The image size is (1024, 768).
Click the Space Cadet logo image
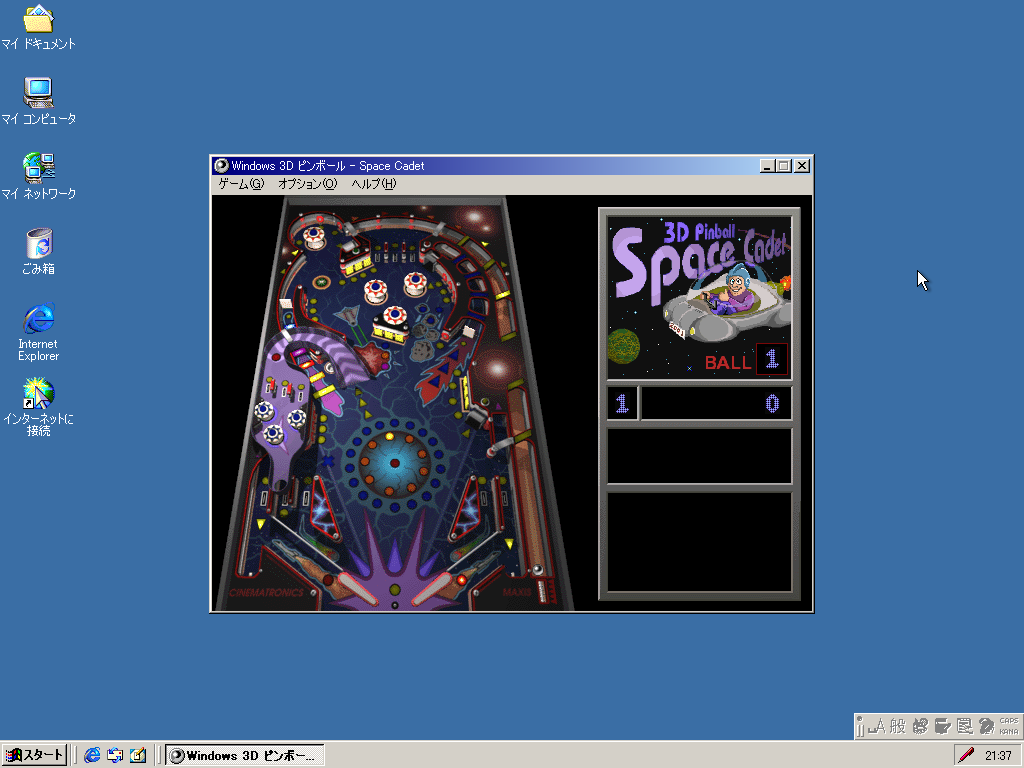click(699, 298)
